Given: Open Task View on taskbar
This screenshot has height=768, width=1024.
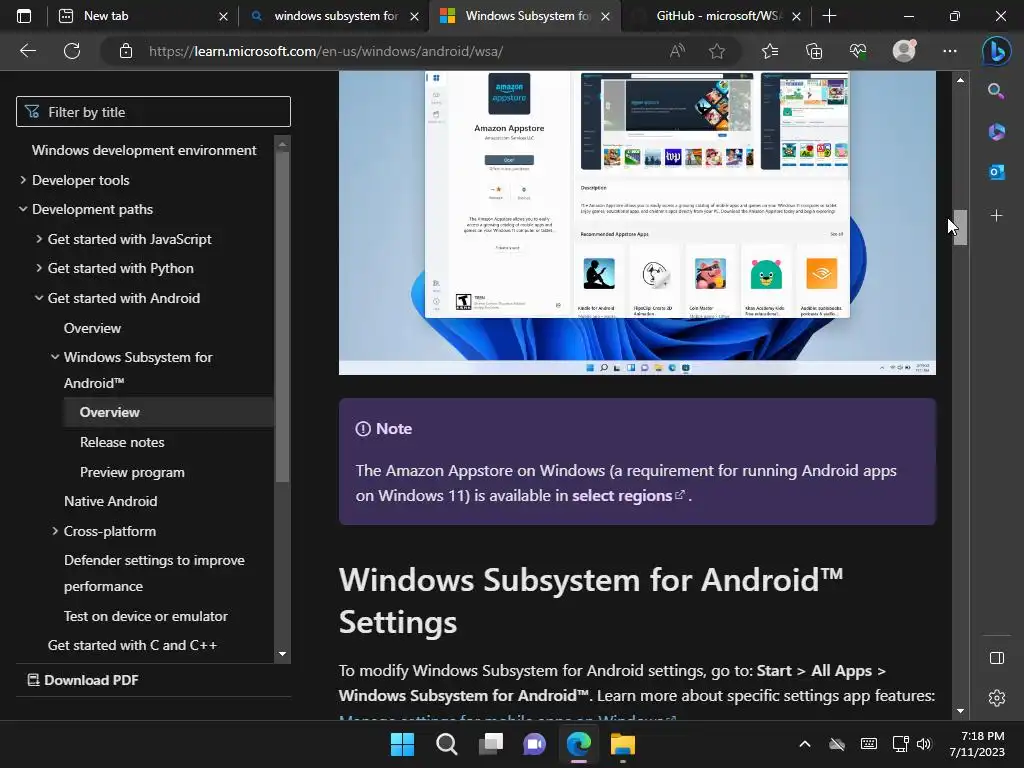Looking at the screenshot, I should 490,744.
